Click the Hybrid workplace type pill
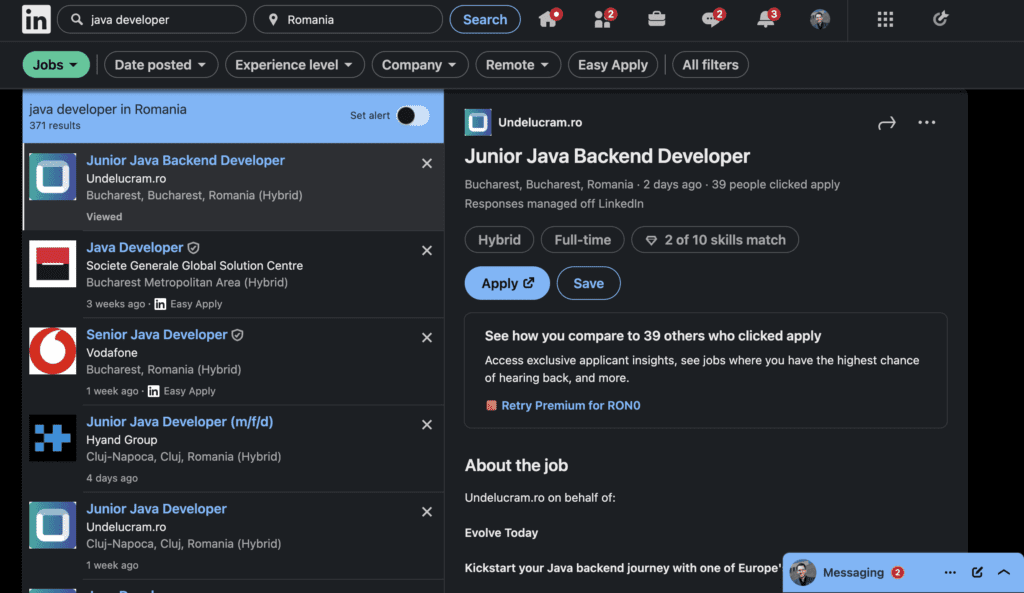Viewport: 1024px width, 593px height. tap(499, 240)
